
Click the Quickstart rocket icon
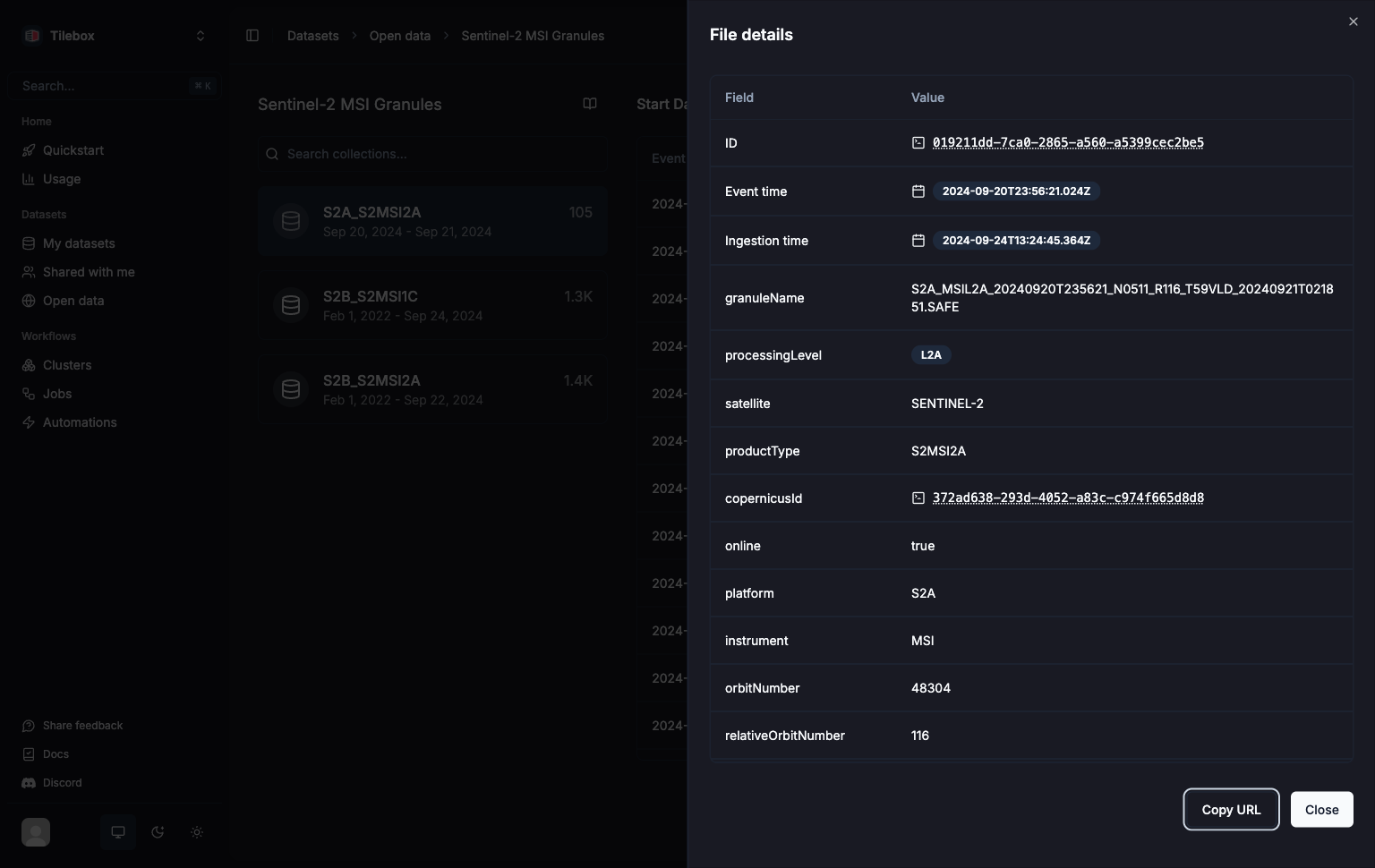tap(29, 150)
